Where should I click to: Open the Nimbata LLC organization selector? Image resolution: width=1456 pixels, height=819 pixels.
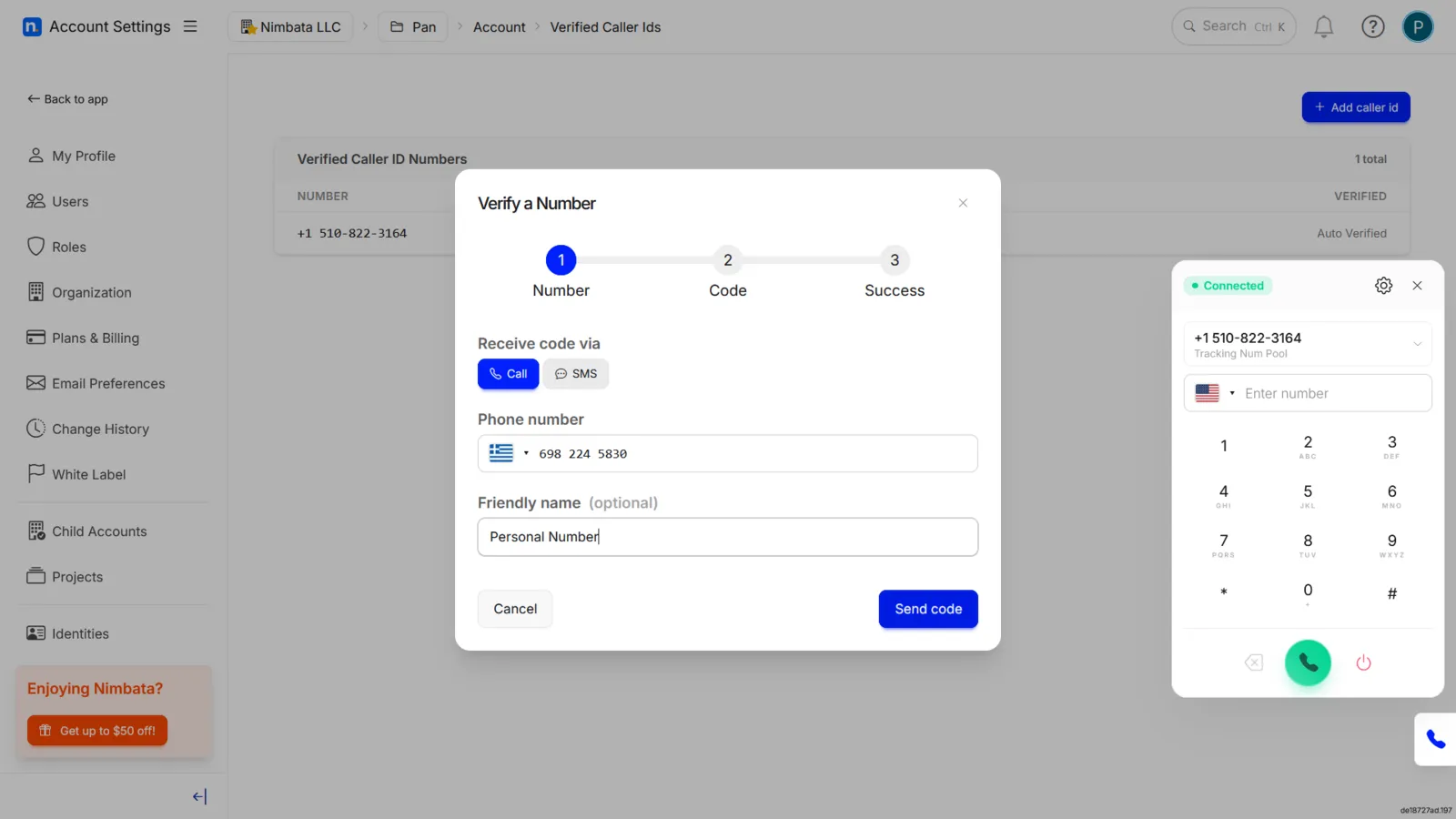pyautogui.click(x=290, y=27)
